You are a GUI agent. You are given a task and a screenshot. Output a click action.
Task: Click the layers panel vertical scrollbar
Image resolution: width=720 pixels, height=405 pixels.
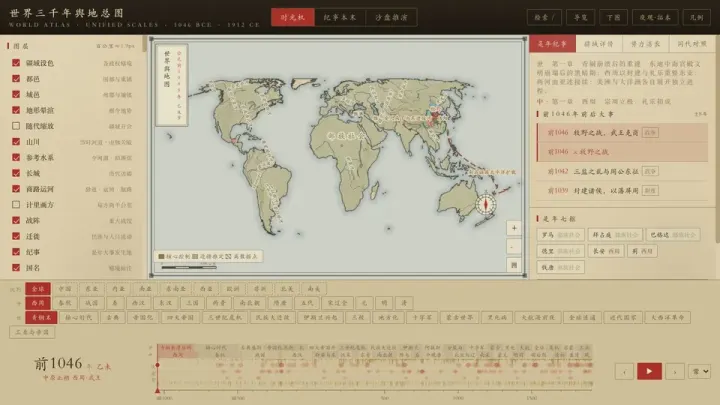click(145, 44)
